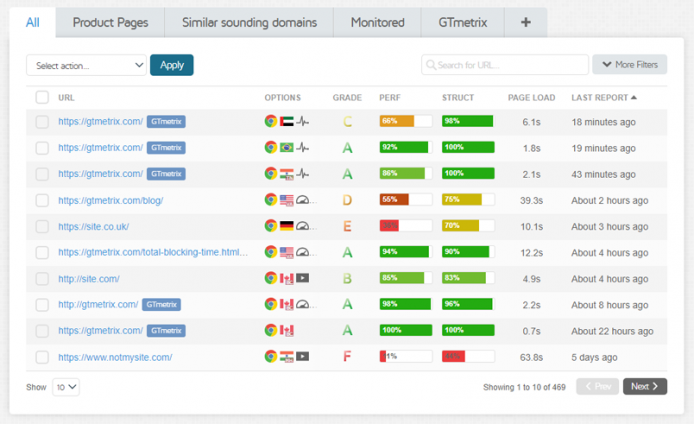Click the Chrome icon in the notmysite.com row
694x424 pixels.
click(271, 356)
